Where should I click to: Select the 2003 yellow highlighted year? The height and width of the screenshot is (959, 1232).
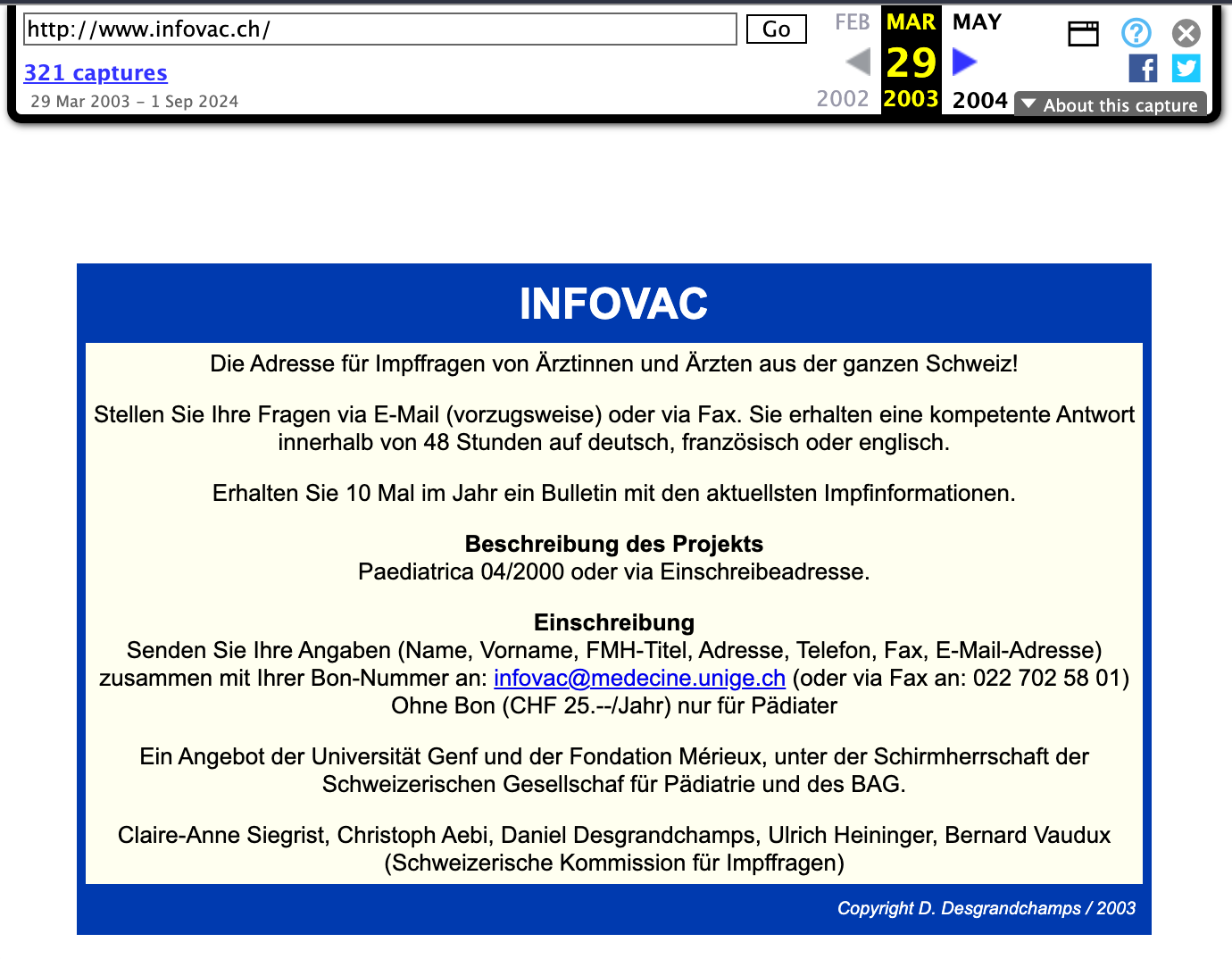tap(910, 100)
